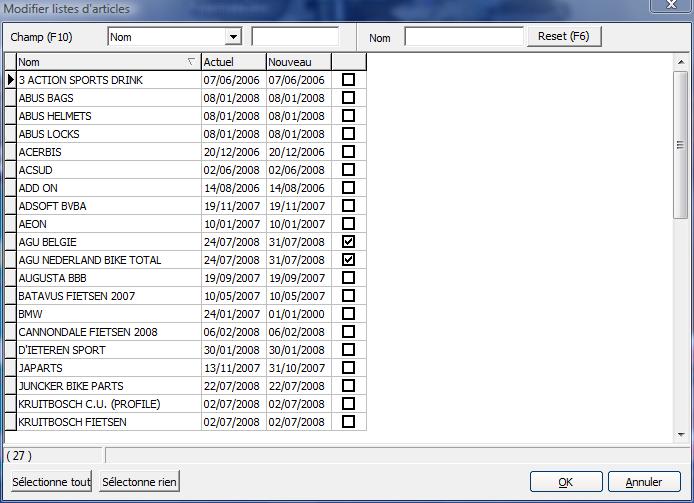Uncheck AGU NEDERLAND BIKE TOTAL checkbox

(349, 259)
